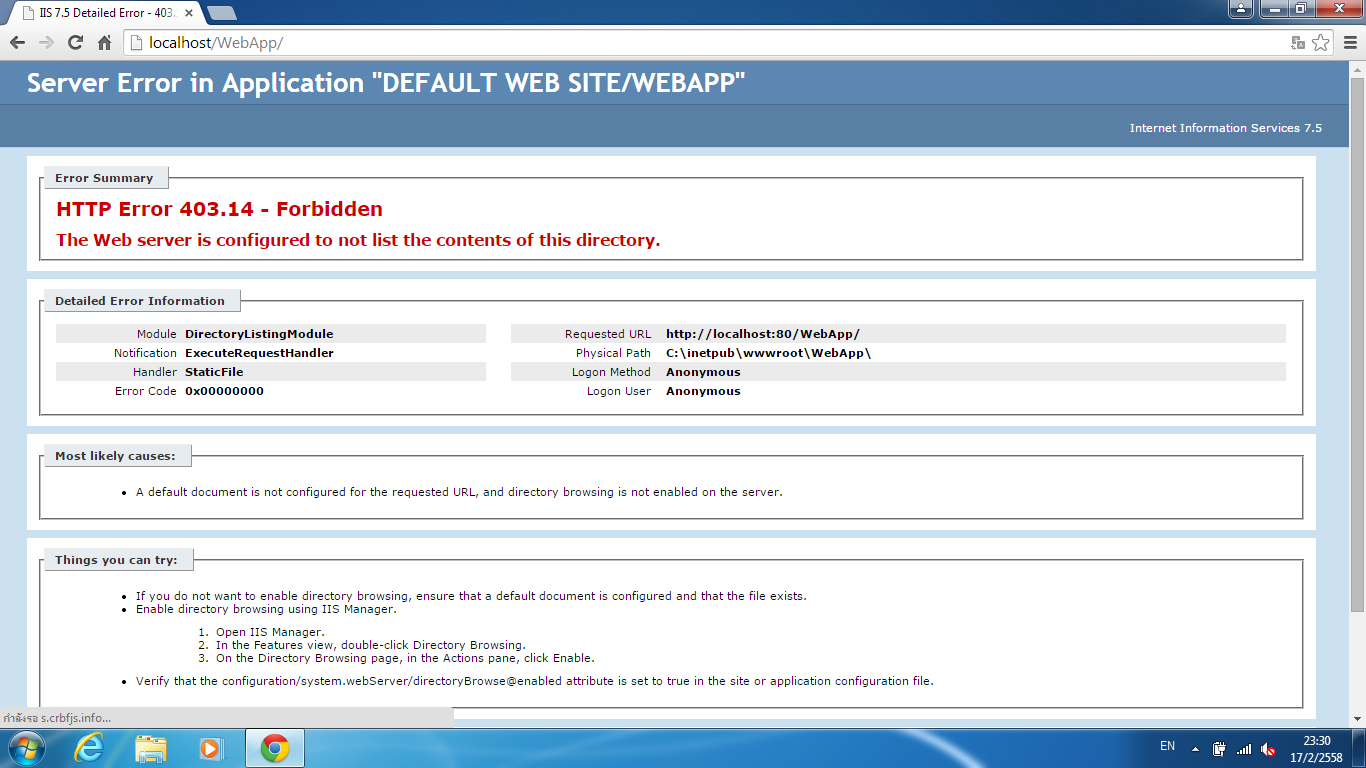Click the browser forward arrow
Image resolution: width=1366 pixels, height=768 pixels.
(x=46, y=43)
